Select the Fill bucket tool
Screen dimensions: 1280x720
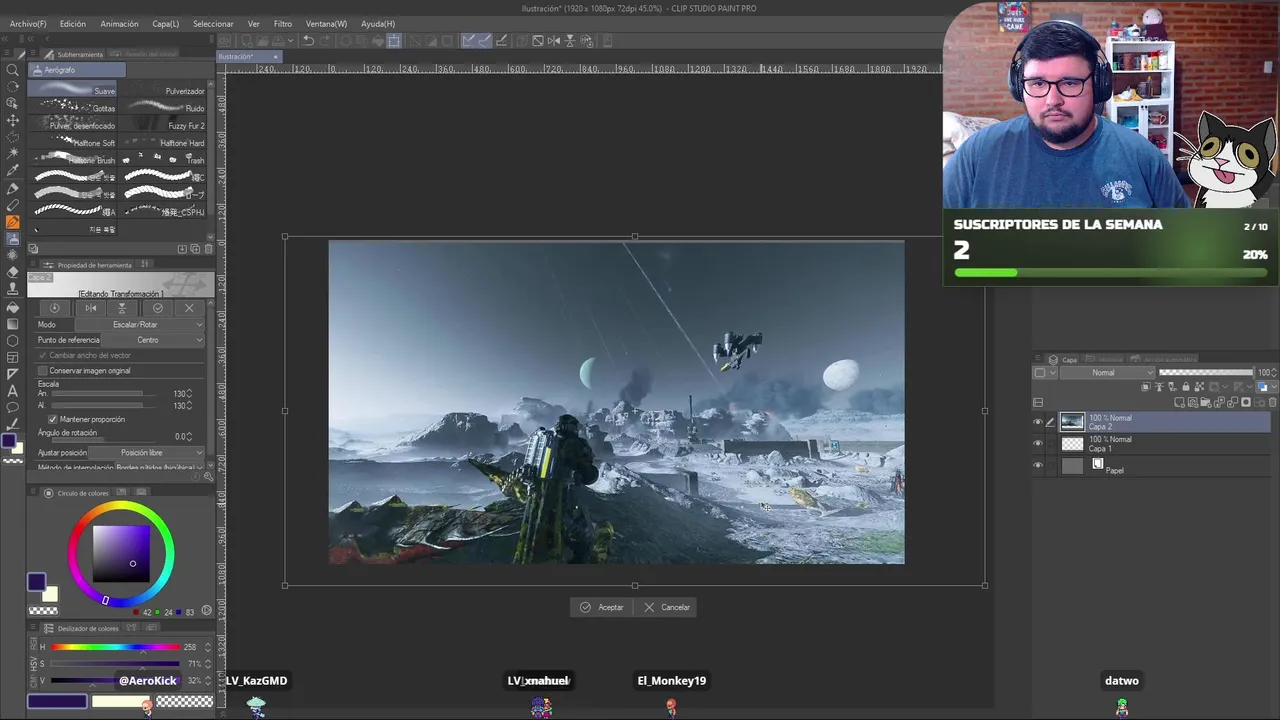point(13,307)
